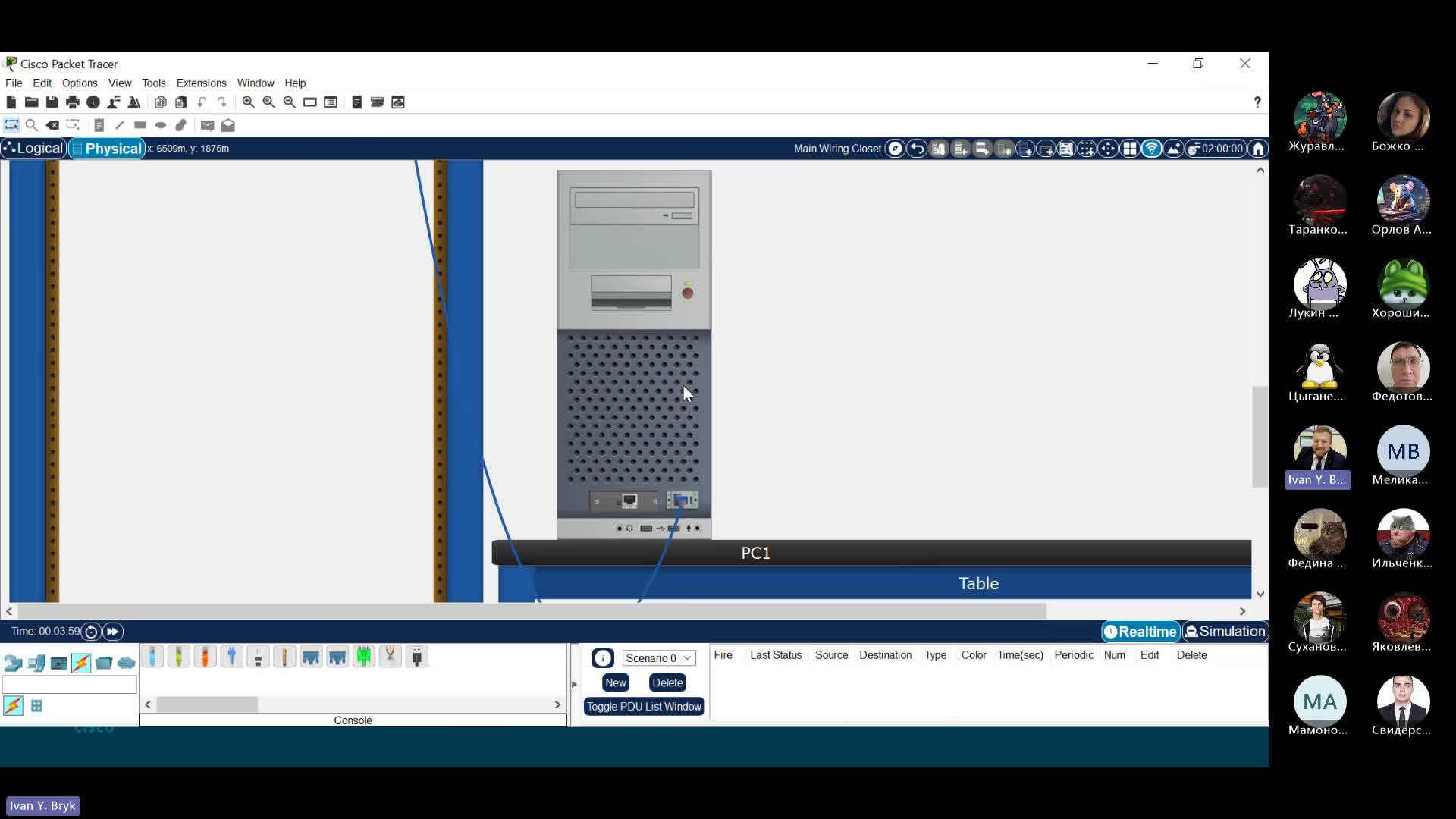Add a Complex PDU open envelope
The image size is (1456, 819).
pyautogui.click(x=228, y=125)
